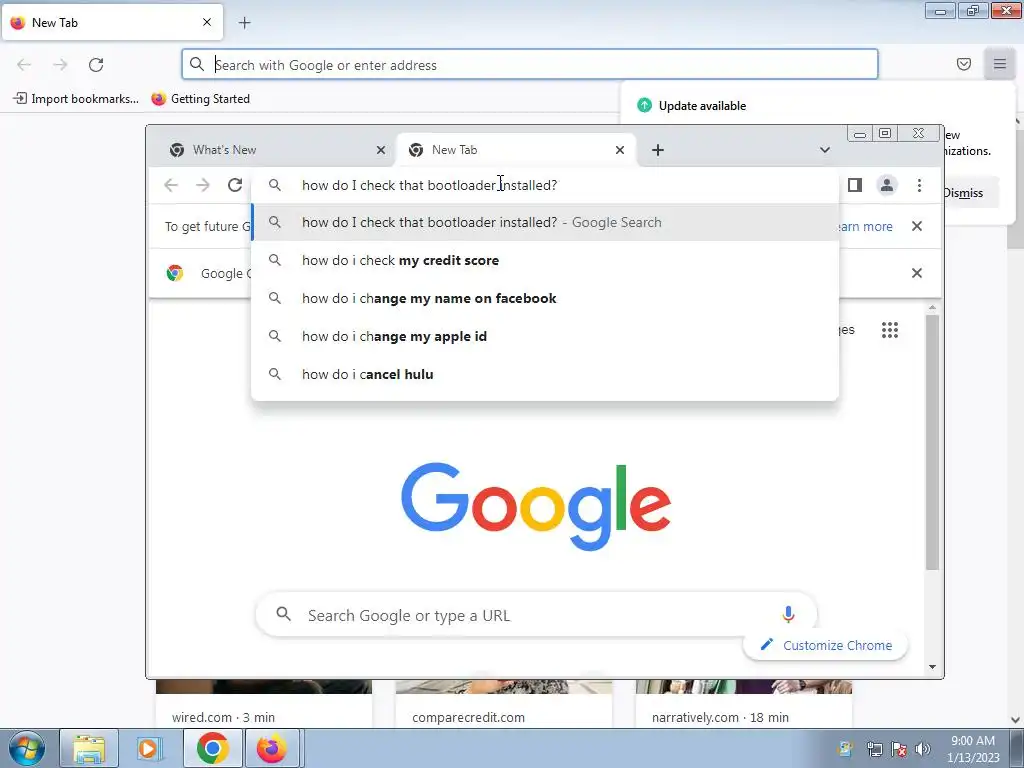Click Firefox reload page icon
This screenshot has width=1024, height=768.
96,65
